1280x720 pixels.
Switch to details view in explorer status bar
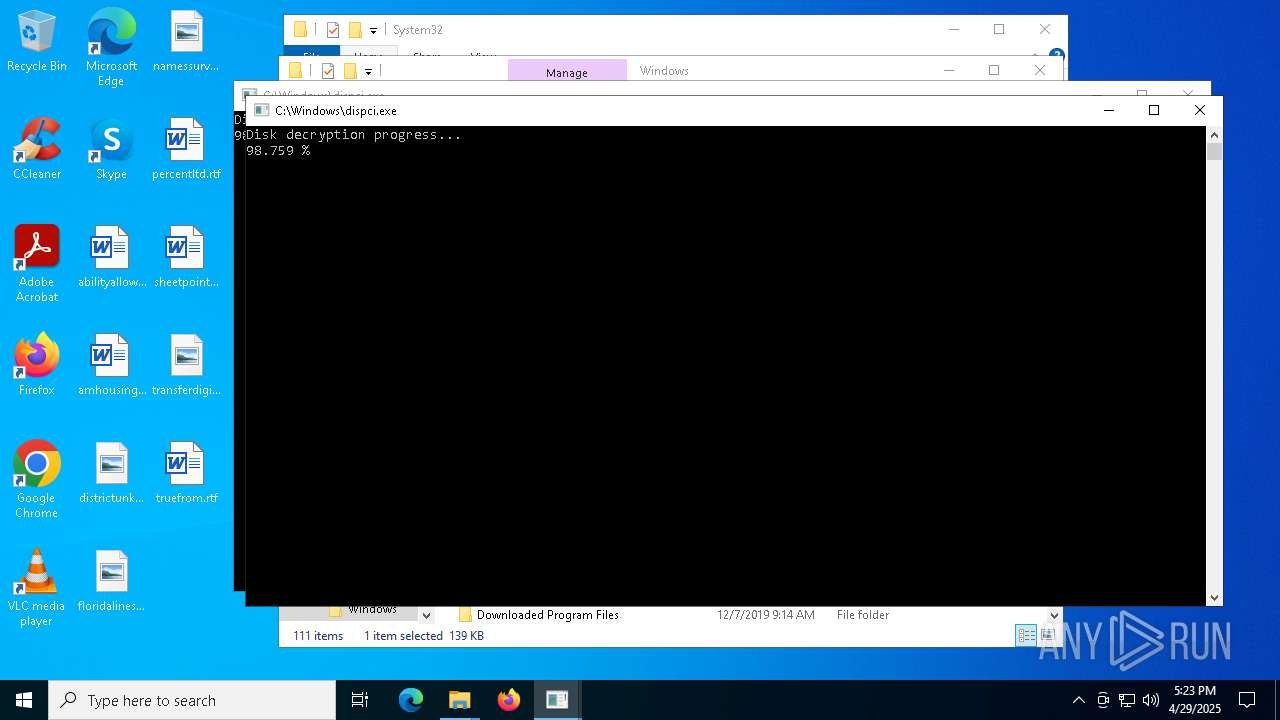click(x=1025, y=635)
